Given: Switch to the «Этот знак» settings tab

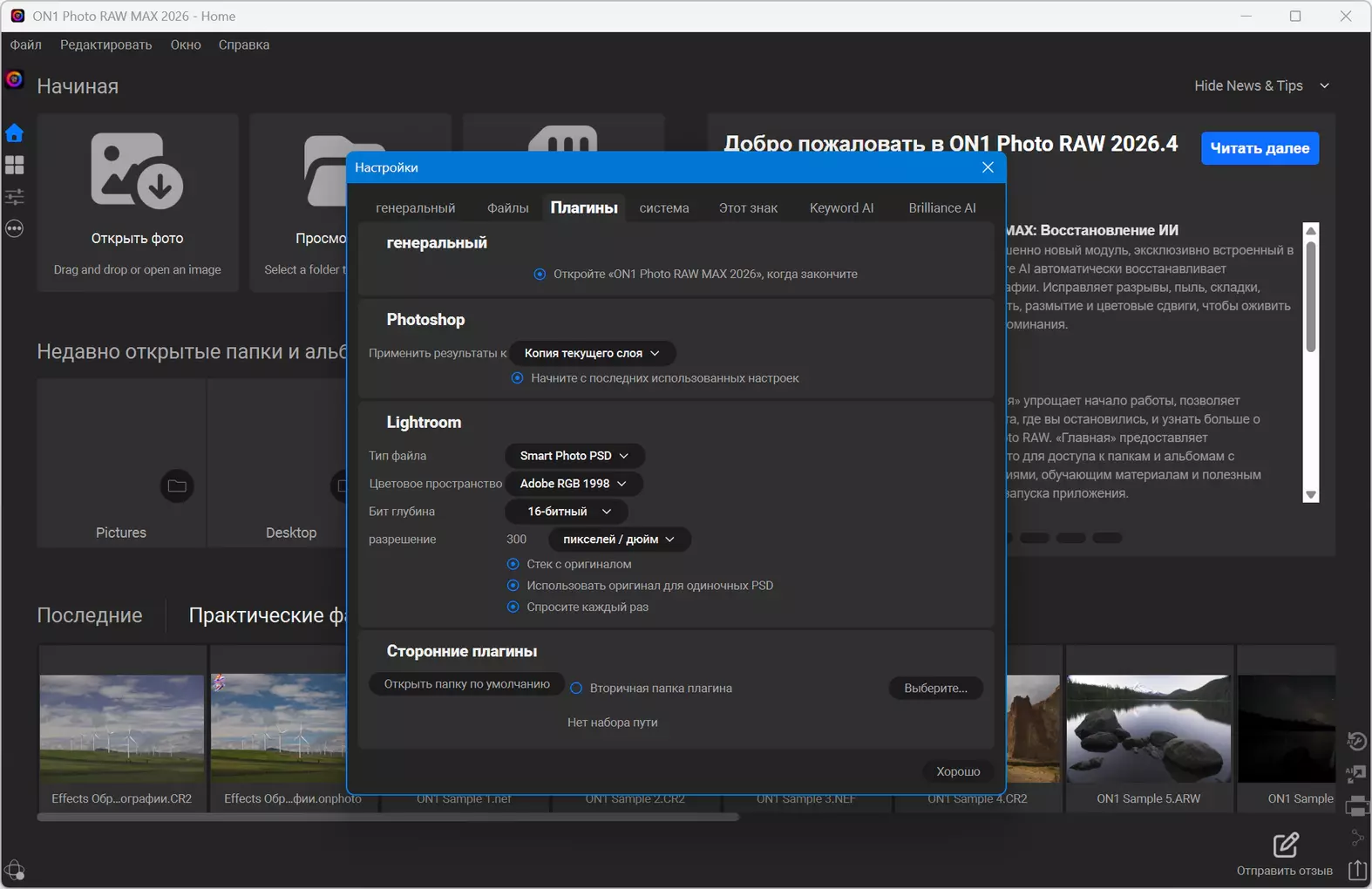Looking at the screenshot, I should coord(749,208).
